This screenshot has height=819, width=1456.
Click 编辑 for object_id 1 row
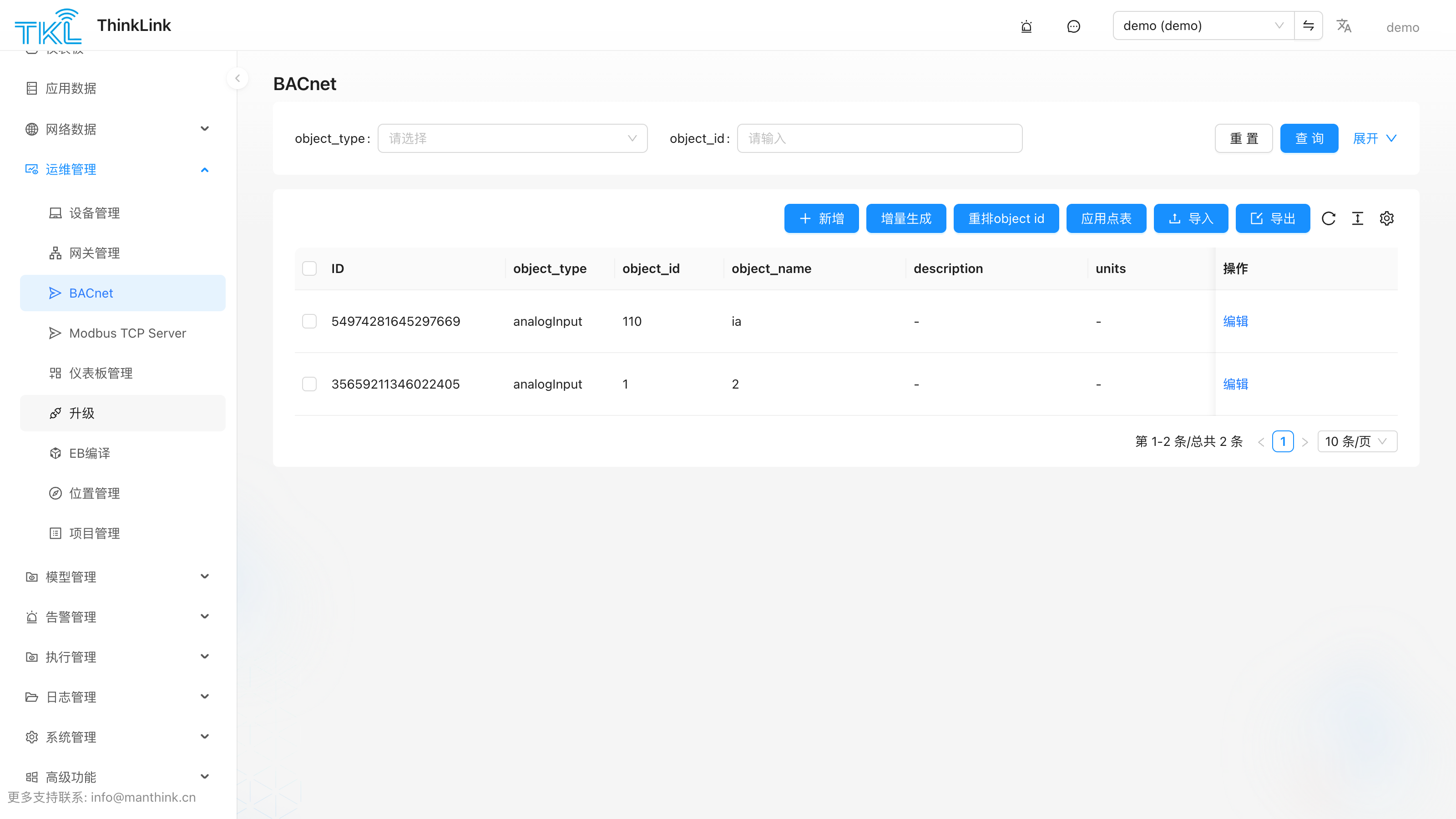tap(1236, 384)
